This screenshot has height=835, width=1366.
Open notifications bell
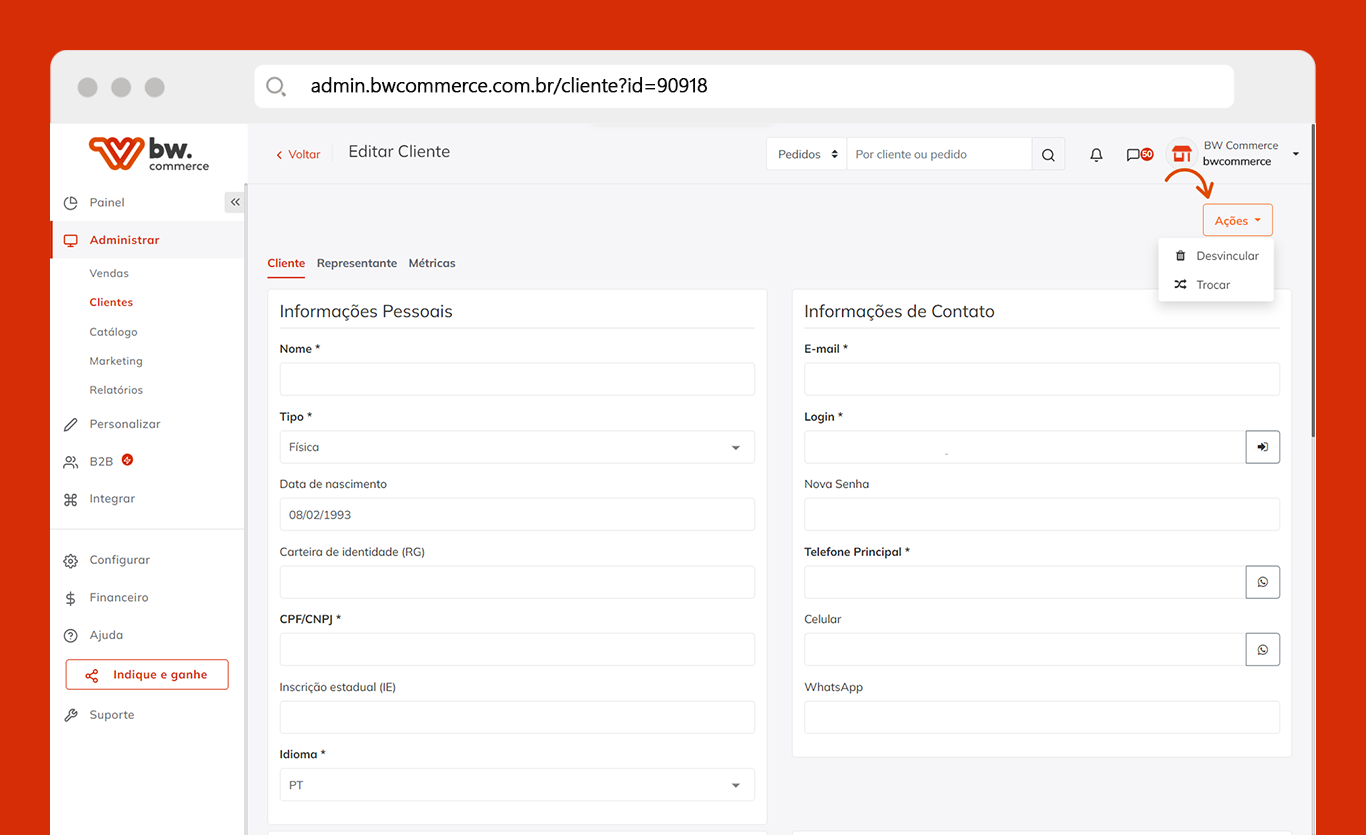pos(1096,155)
